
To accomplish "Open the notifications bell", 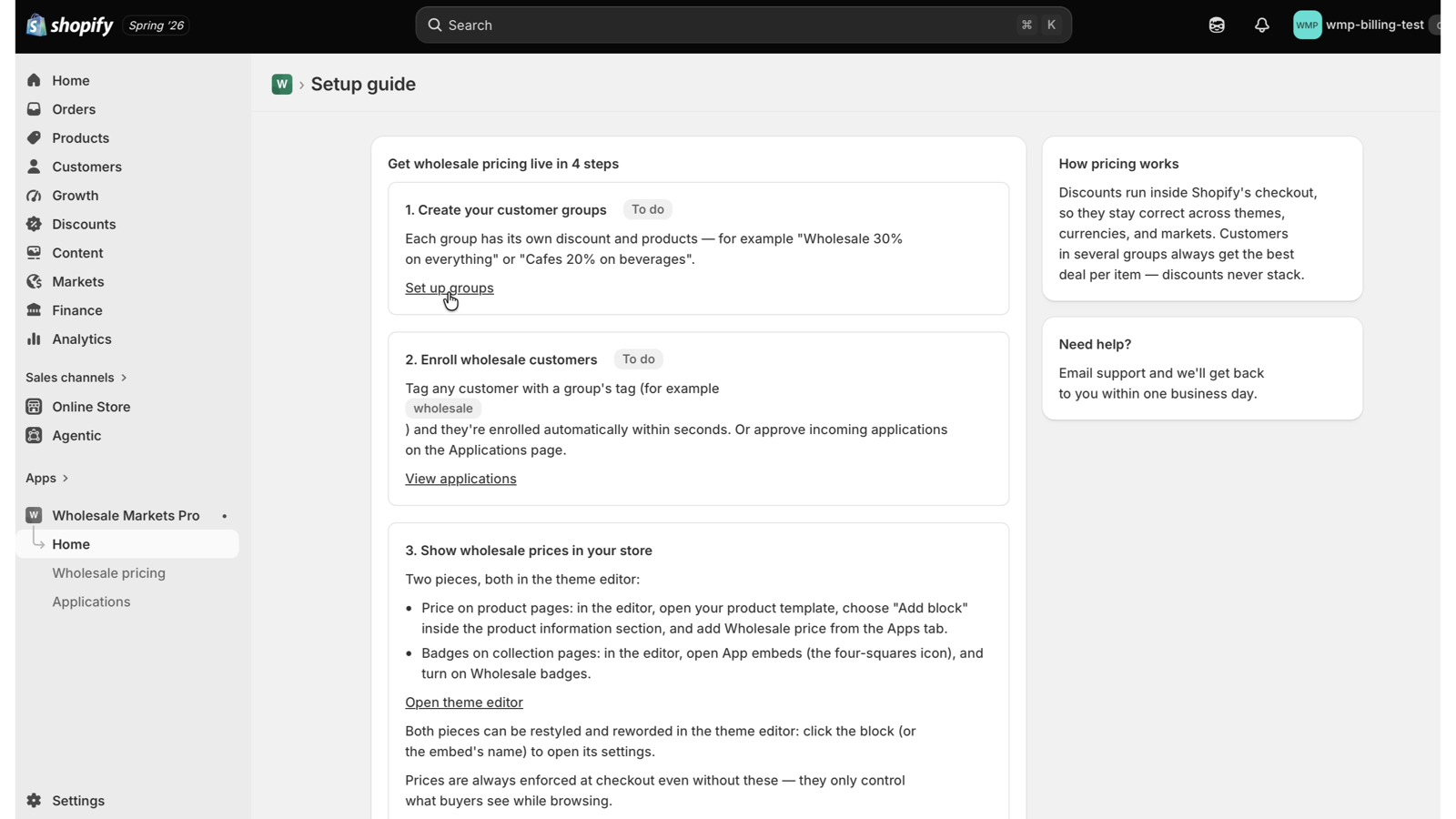I will (1261, 25).
